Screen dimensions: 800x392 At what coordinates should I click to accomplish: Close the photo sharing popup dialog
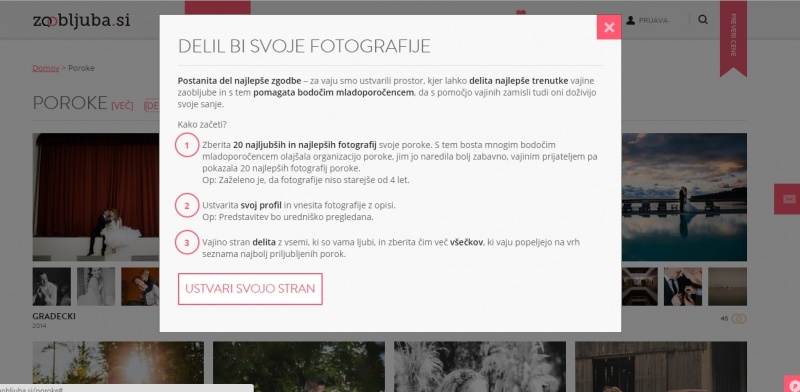[x=609, y=27]
